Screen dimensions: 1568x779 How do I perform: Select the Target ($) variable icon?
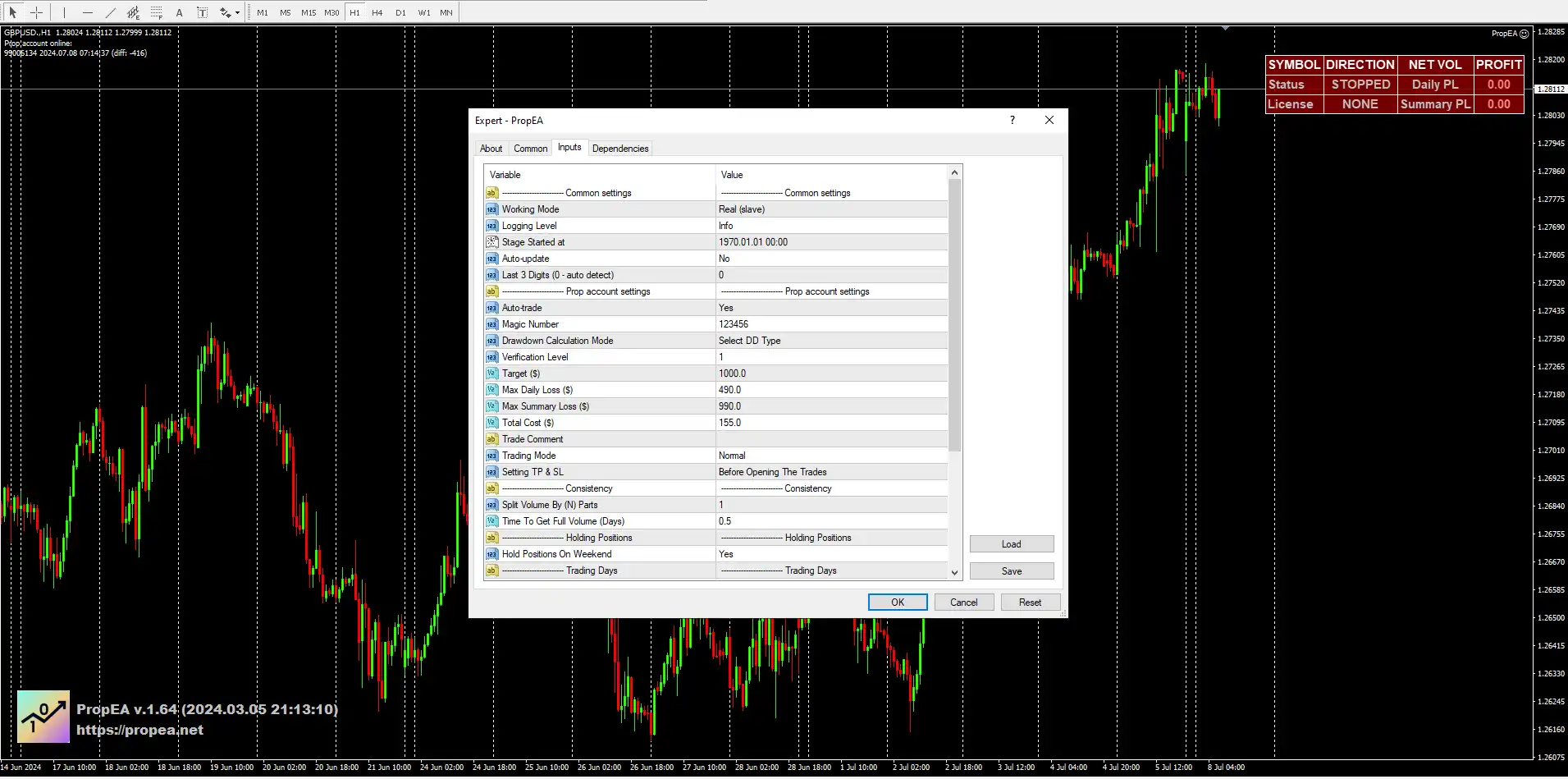(x=492, y=373)
